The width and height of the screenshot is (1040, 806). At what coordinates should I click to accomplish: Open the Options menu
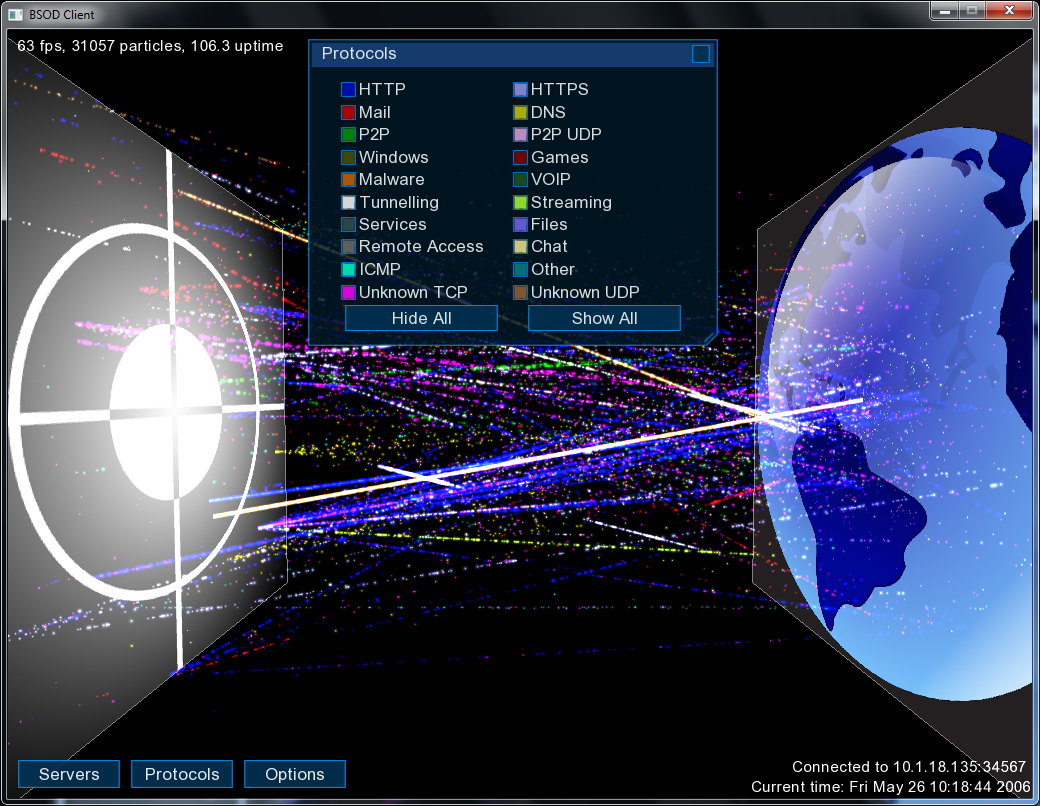[295, 774]
